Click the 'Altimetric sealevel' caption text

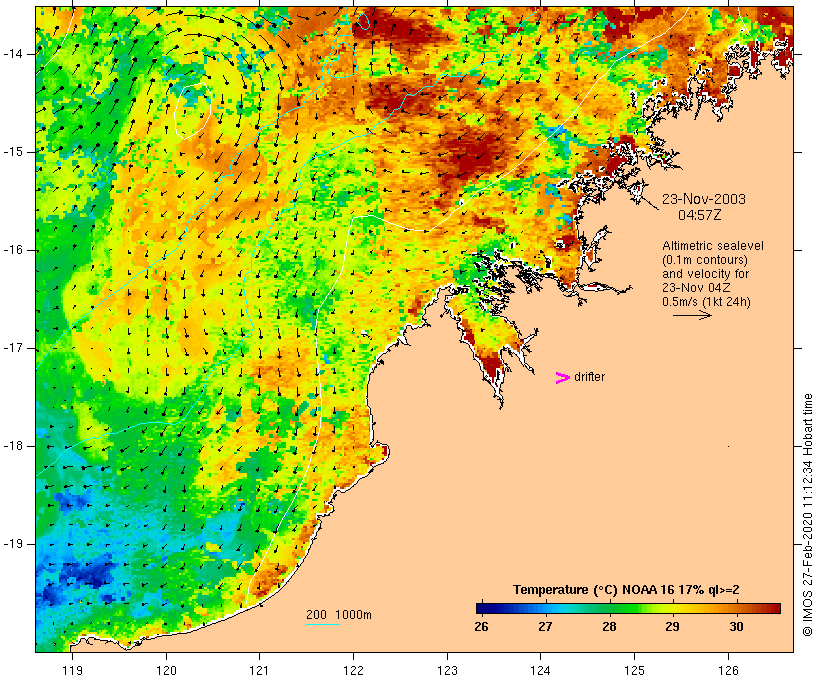(x=713, y=246)
